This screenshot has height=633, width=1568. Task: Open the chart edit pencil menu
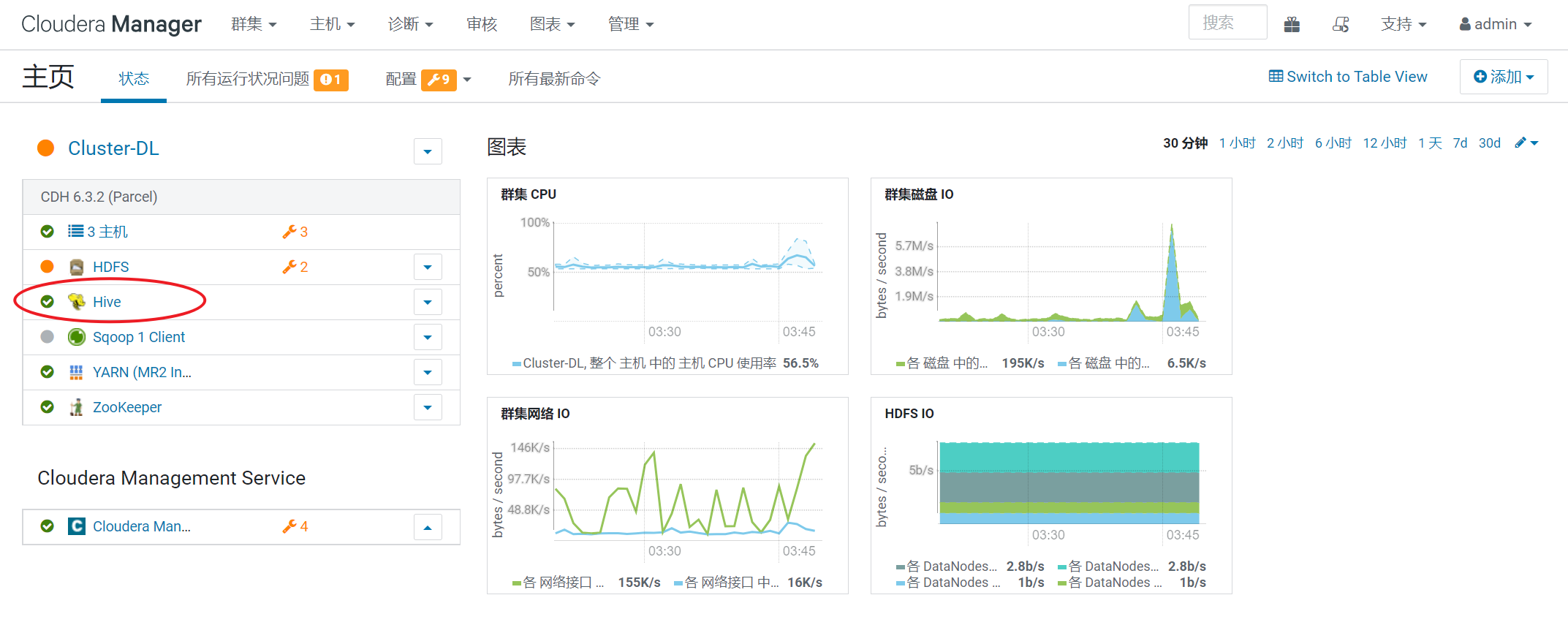pos(1526,143)
